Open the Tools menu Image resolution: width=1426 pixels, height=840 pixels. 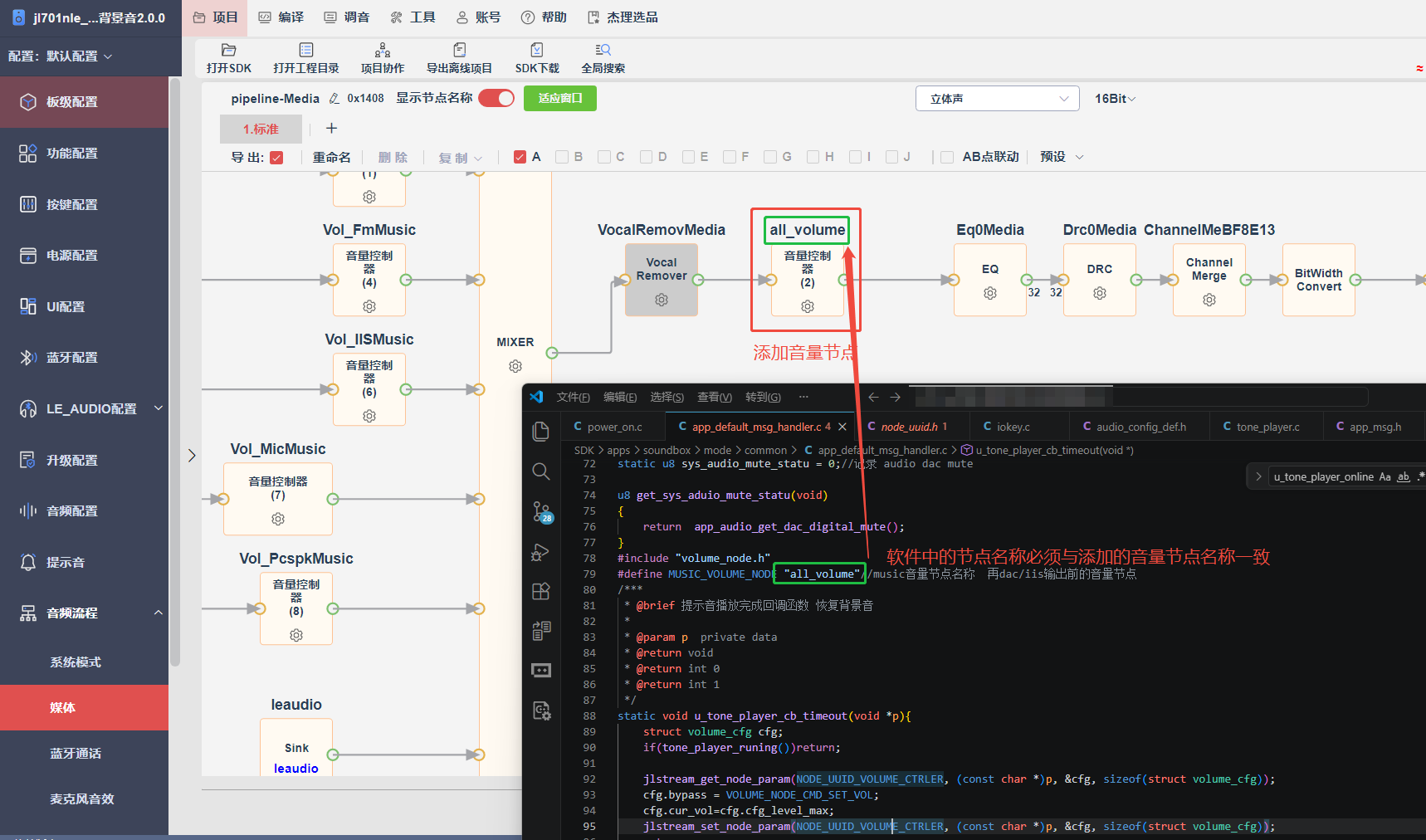pyautogui.click(x=413, y=17)
